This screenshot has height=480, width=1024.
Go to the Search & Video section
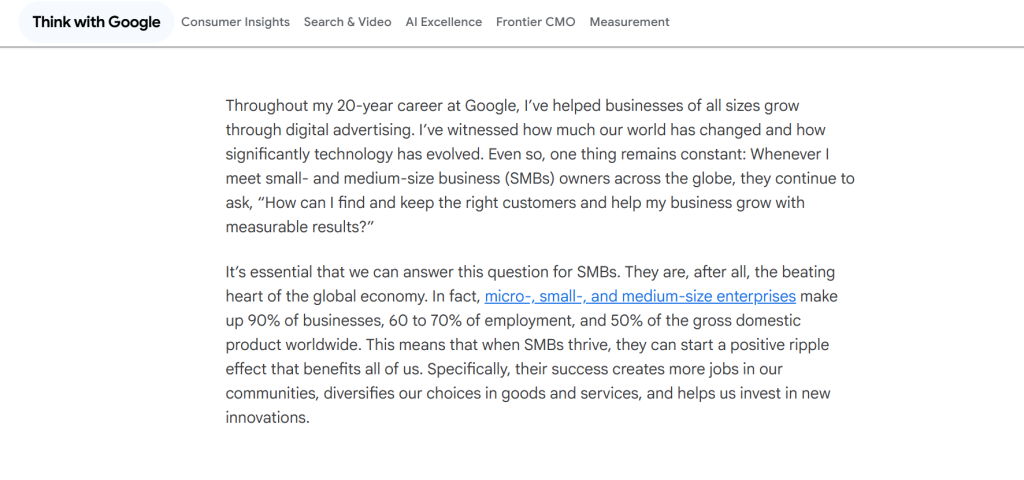click(x=347, y=22)
